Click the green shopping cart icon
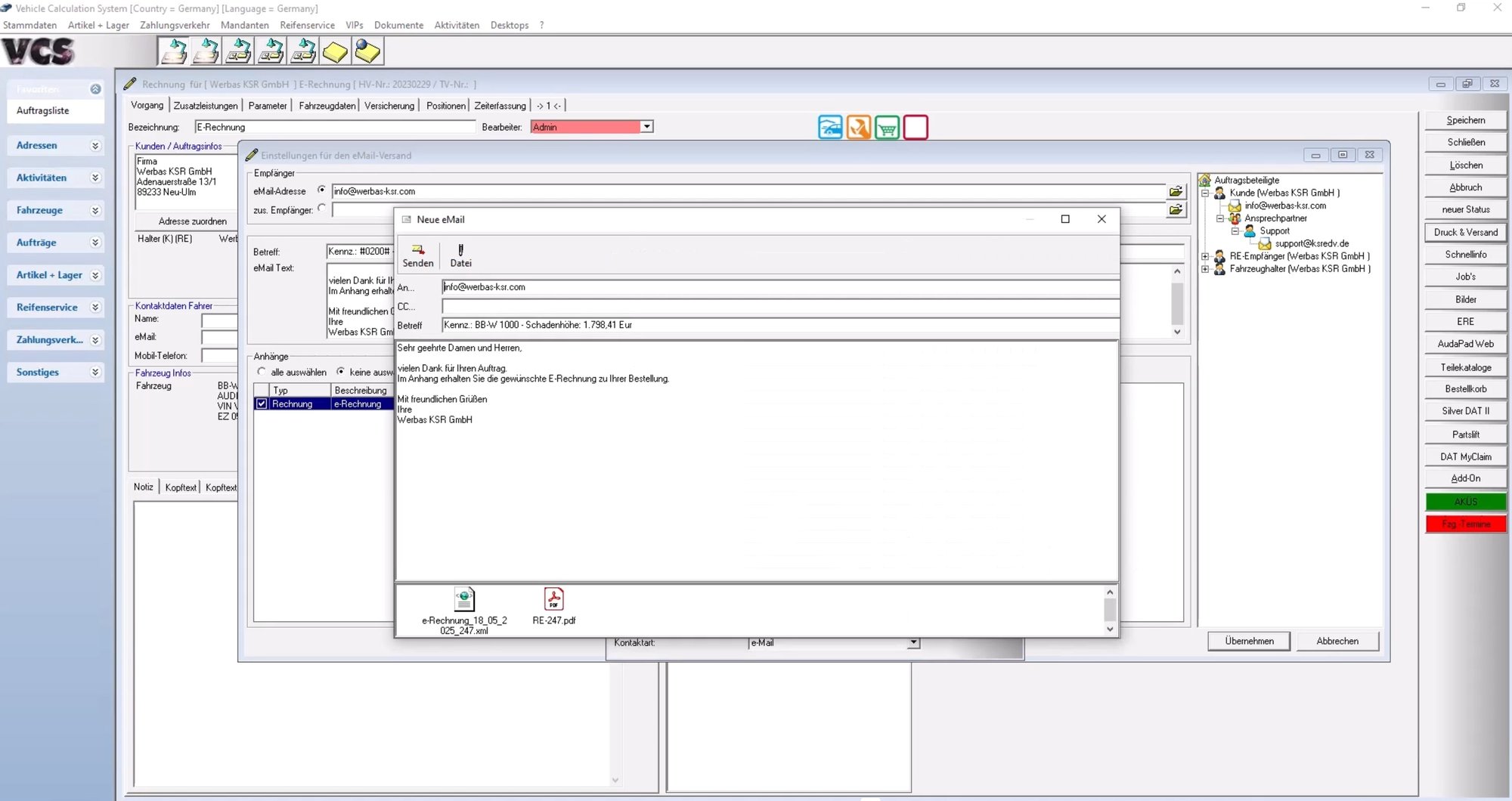 point(888,128)
